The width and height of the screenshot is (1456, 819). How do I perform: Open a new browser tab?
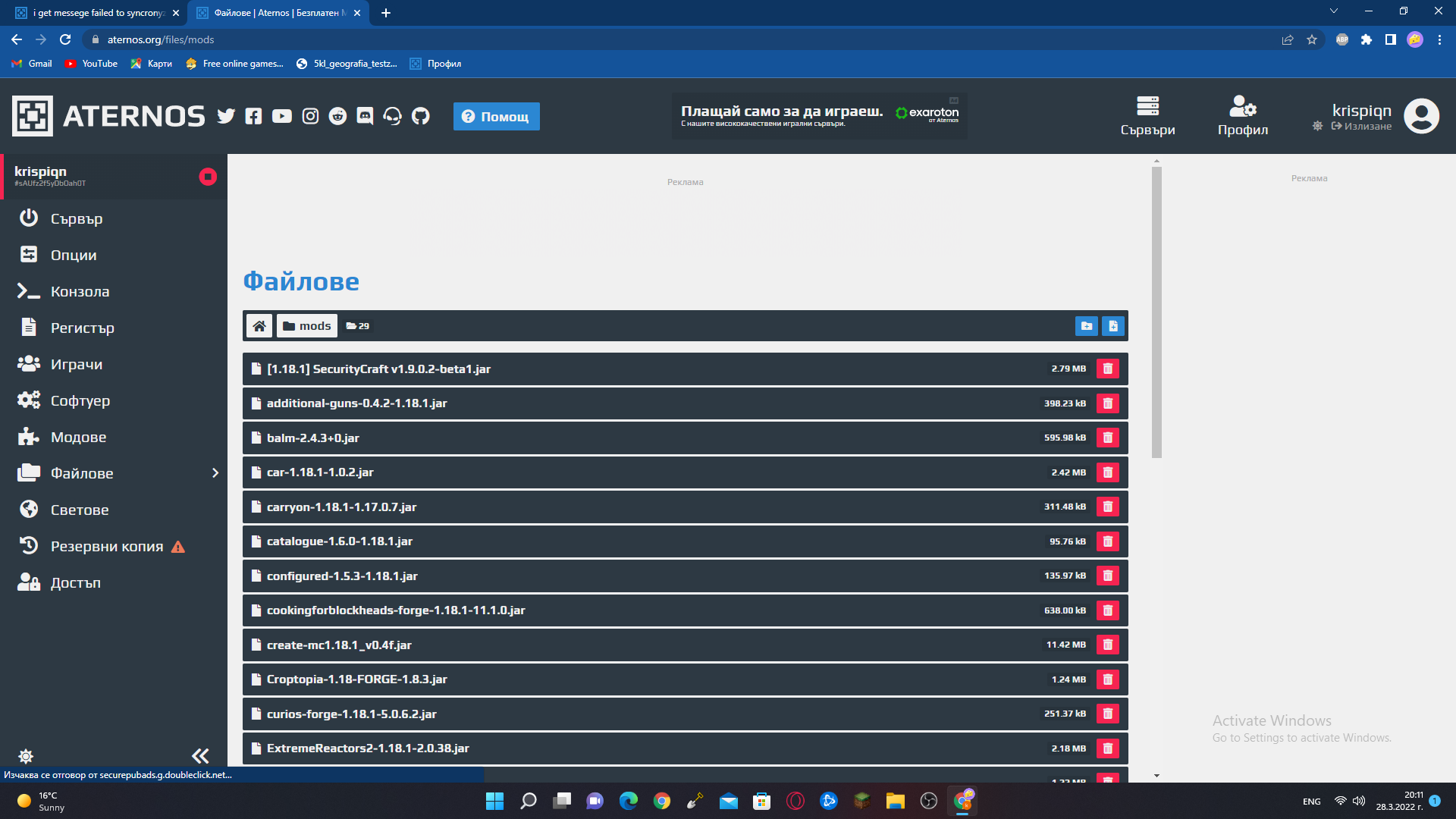(x=386, y=13)
